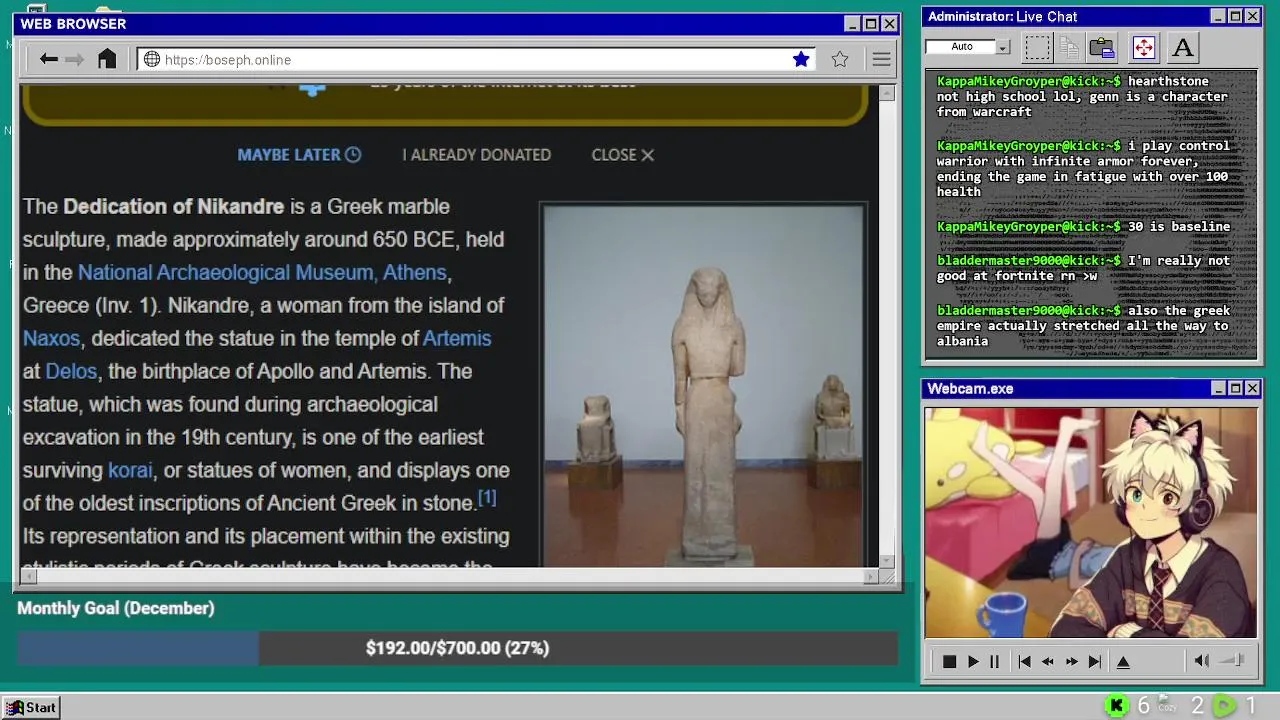The width and height of the screenshot is (1280, 720).
Task: Click the filled blue bookmark star
Action: coord(801,59)
